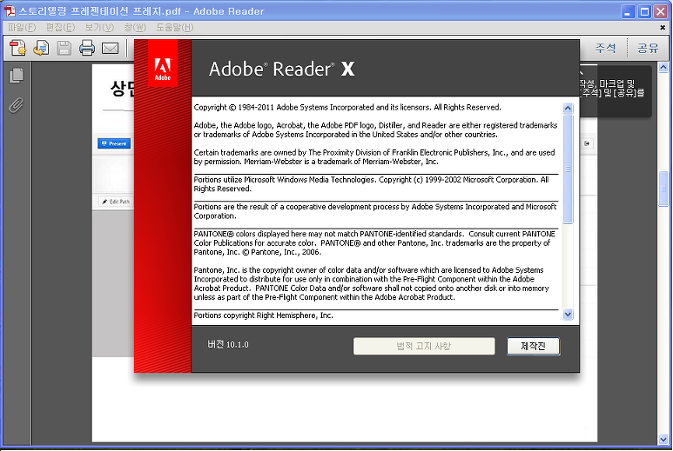This screenshot has height=451, width=673.
Task: Click the save floppy disk icon
Action: click(x=64, y=48)
